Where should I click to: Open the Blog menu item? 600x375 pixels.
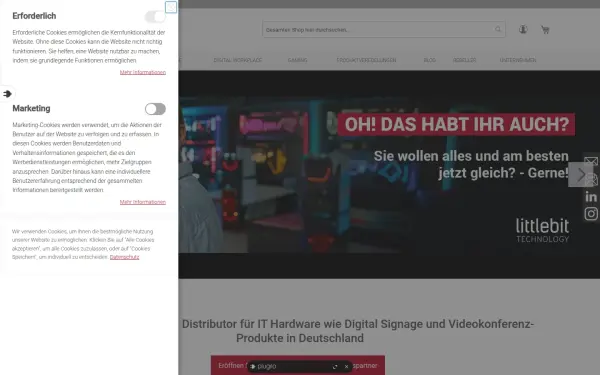(x=430, y=60)
